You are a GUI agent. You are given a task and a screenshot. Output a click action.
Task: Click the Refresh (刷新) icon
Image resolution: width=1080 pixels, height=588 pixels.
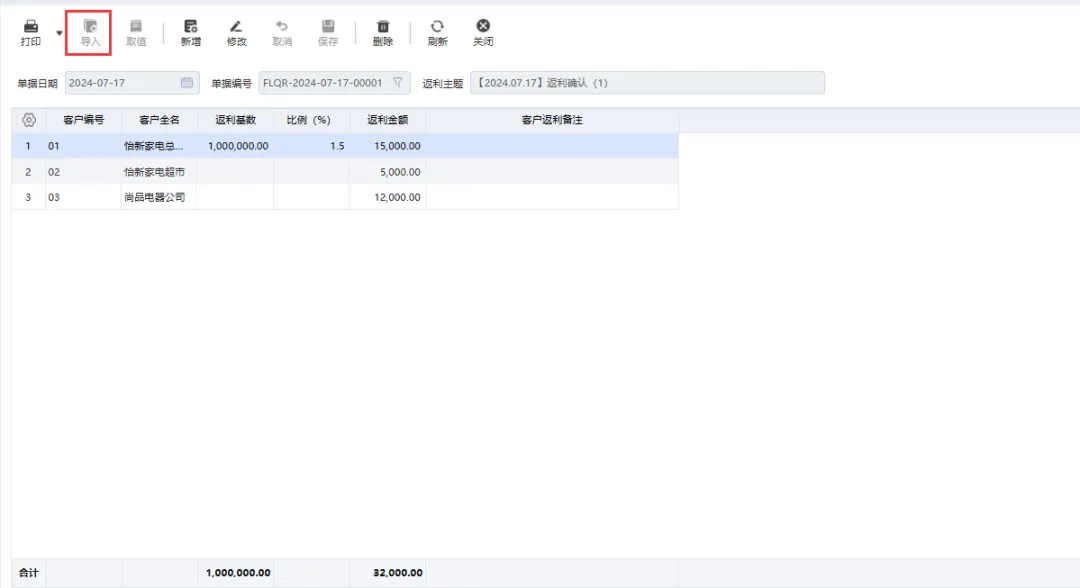point(437,27)
